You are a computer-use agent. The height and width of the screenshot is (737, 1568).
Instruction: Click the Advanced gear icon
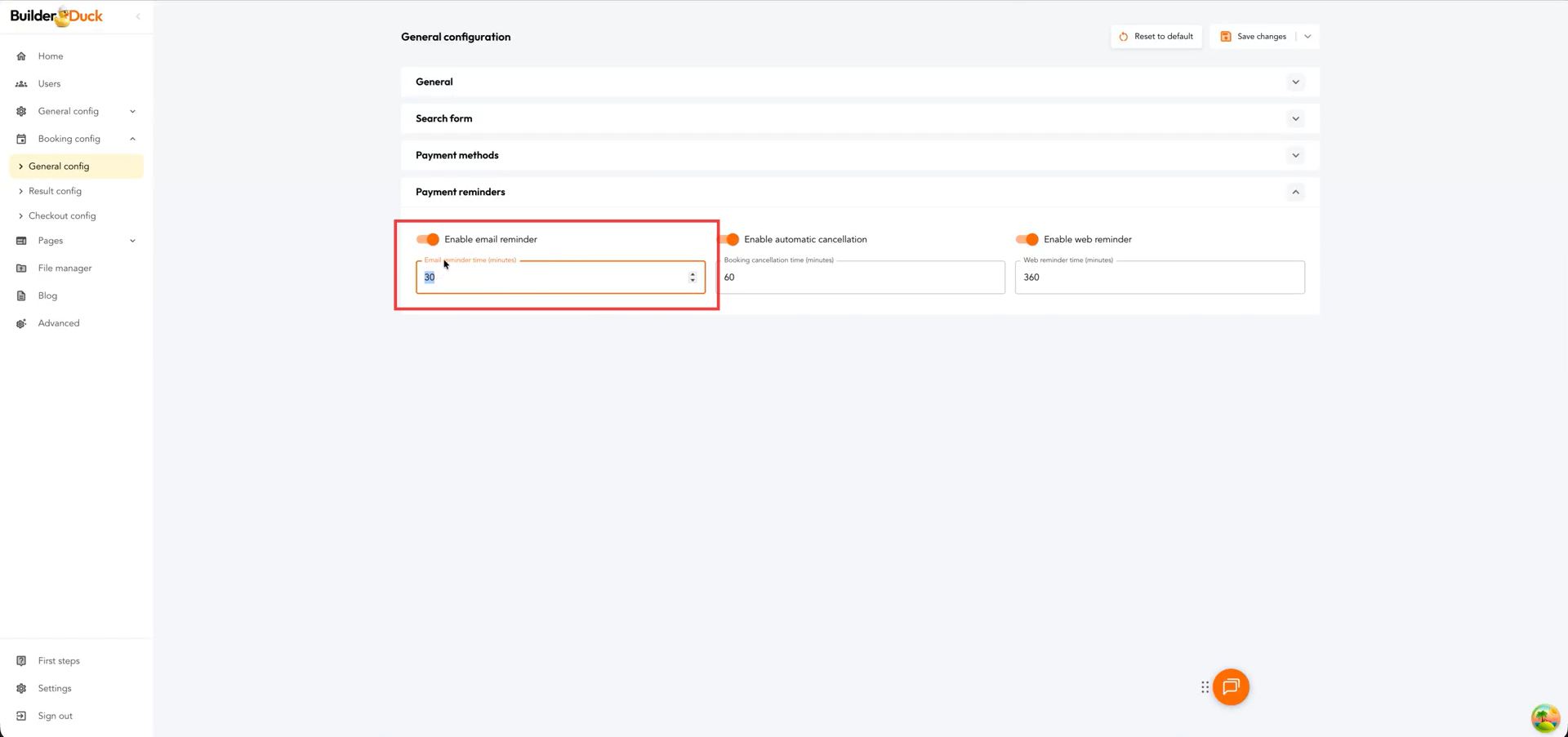point(21,323)
